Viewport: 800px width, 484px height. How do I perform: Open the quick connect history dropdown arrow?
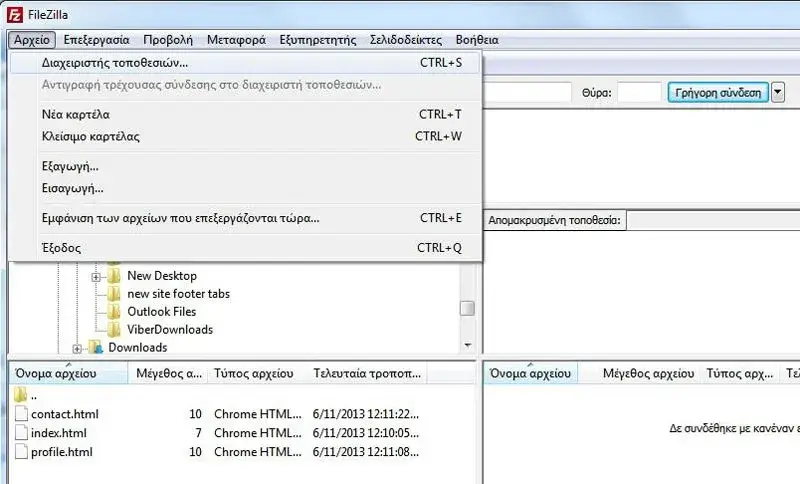click(778, 93)
